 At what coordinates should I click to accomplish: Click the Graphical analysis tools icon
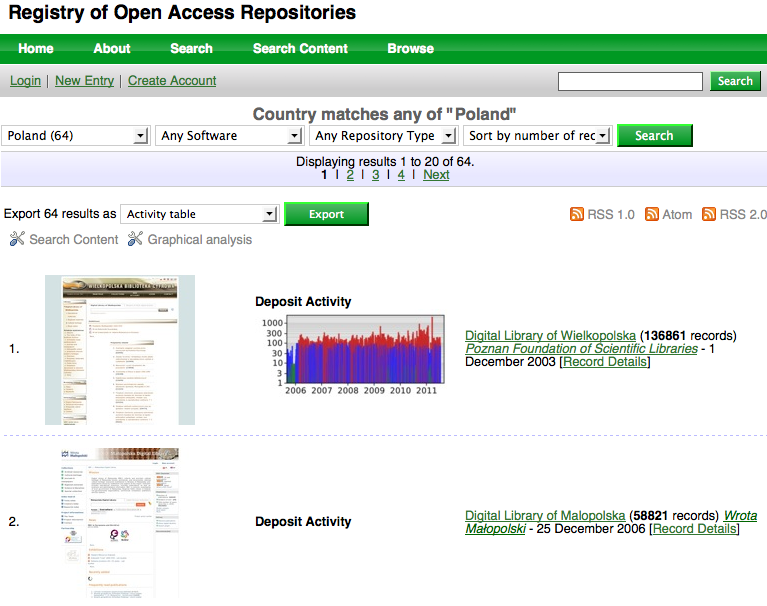(135, 239)
